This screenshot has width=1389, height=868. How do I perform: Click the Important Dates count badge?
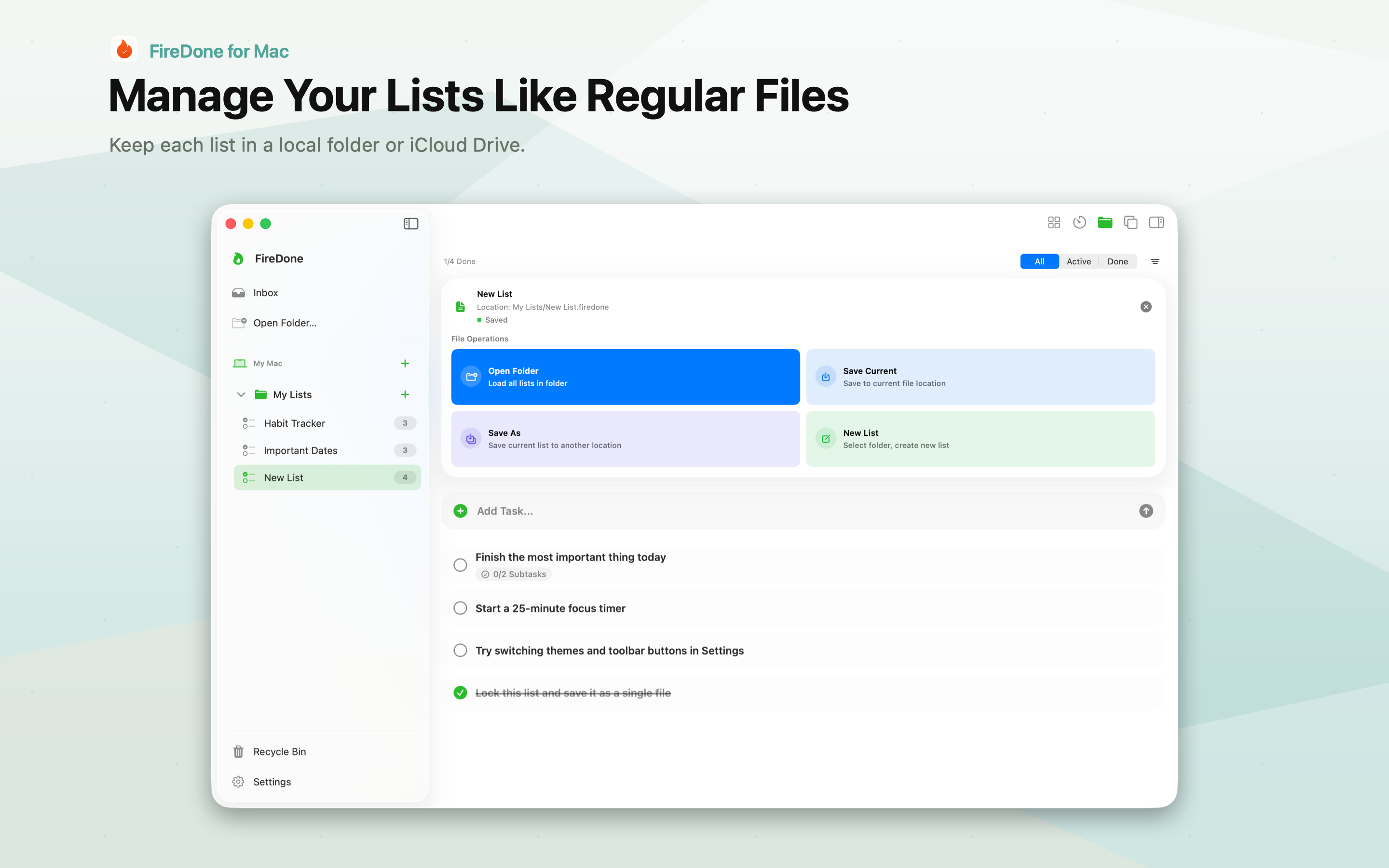[405, 451]
